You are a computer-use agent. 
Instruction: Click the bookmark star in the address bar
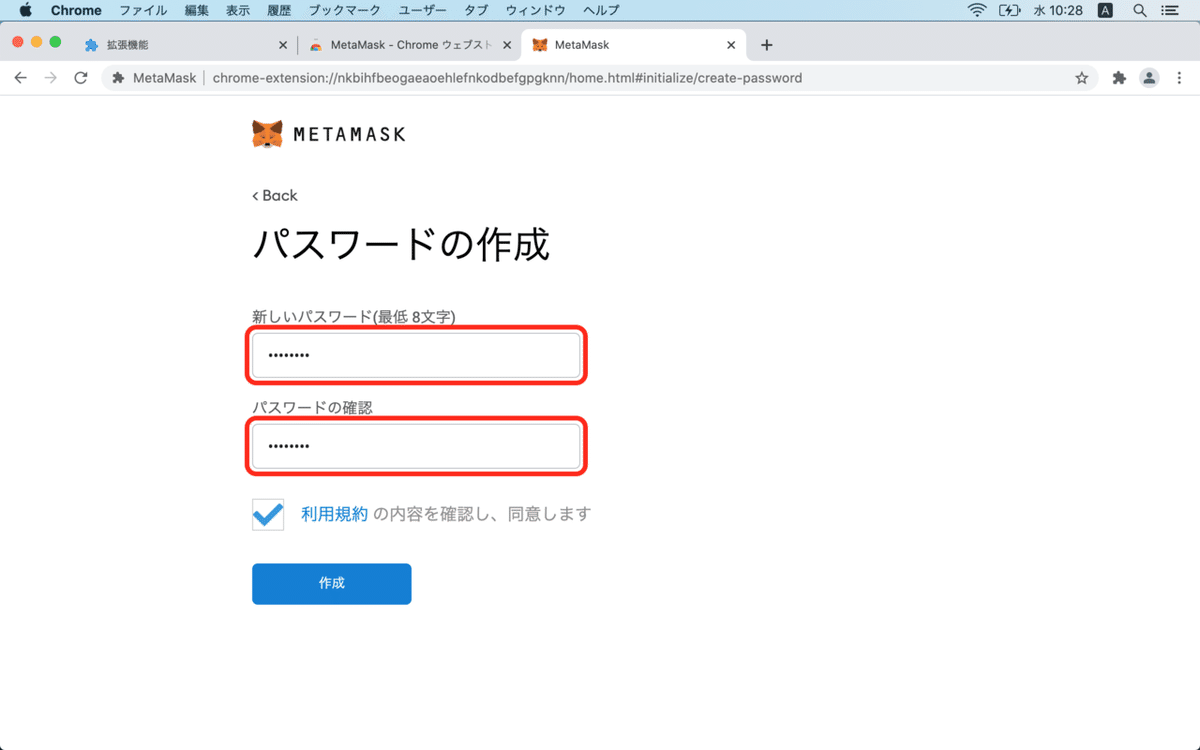[1081, 77]
